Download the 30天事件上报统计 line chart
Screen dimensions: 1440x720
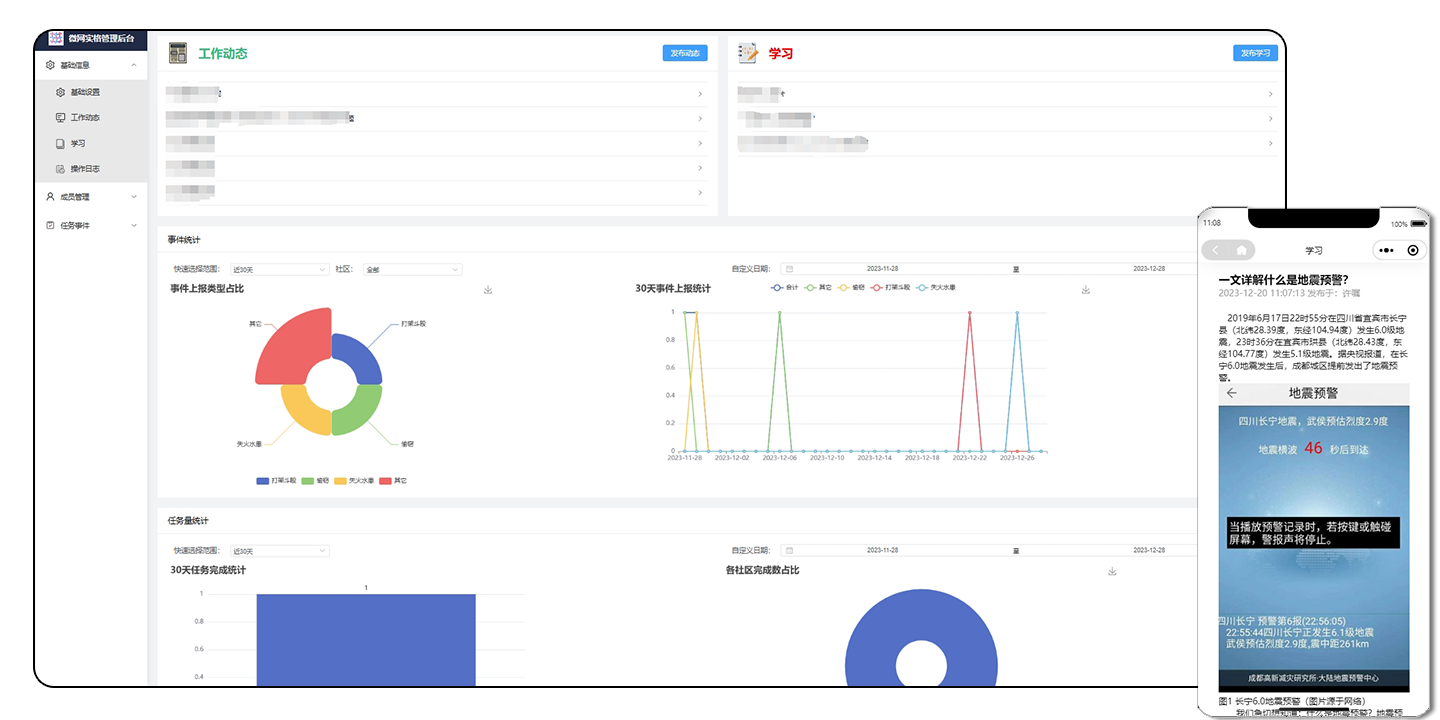point(1086,290)
